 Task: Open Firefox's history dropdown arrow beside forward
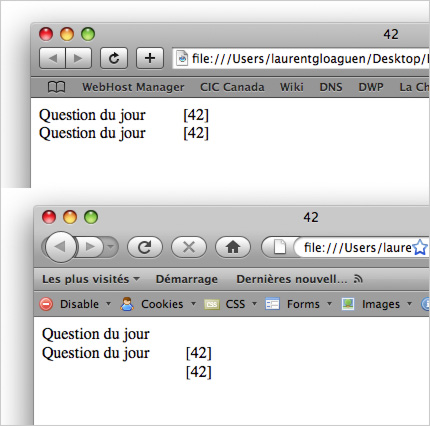(x=111, y=247)
